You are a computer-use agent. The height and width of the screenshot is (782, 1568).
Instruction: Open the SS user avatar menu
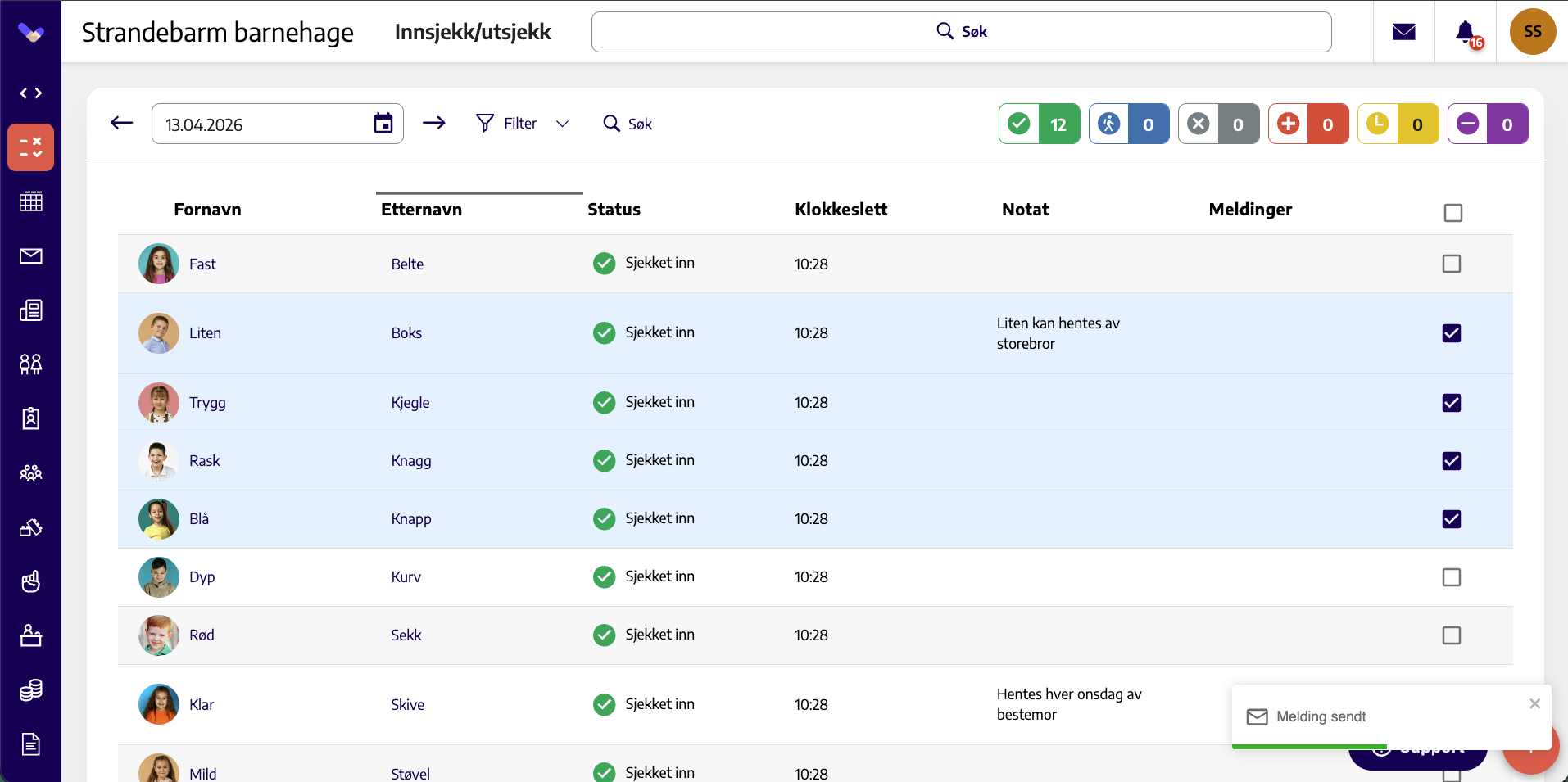pyautogui.click(x=1533, y=32)
